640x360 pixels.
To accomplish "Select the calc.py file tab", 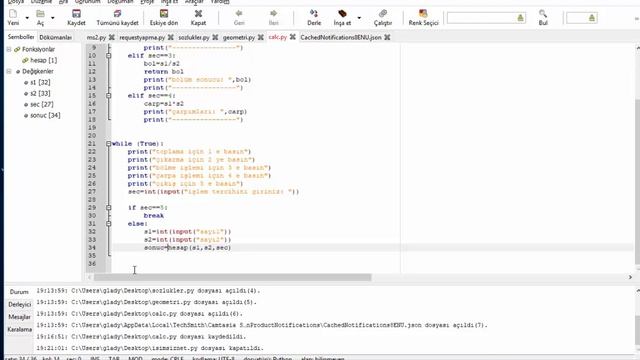I will [278, 37].
